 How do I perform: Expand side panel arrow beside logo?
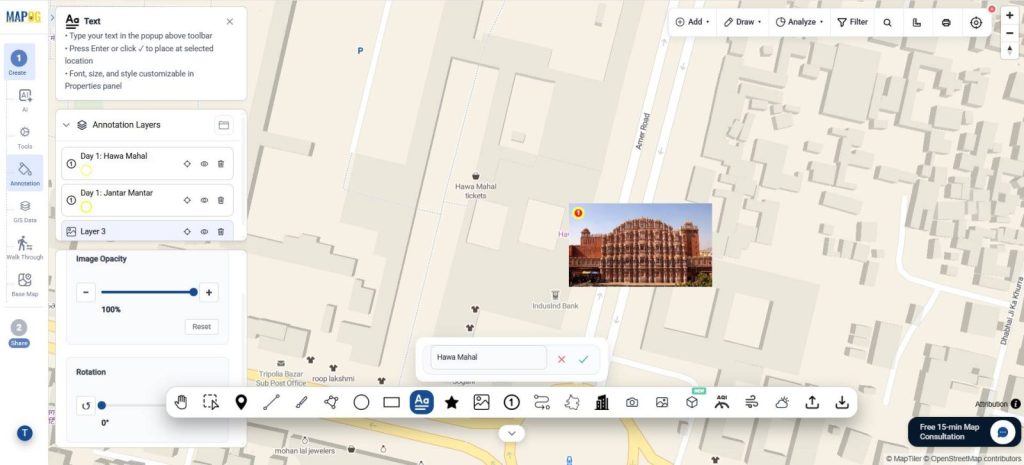[x=52, y=18]
